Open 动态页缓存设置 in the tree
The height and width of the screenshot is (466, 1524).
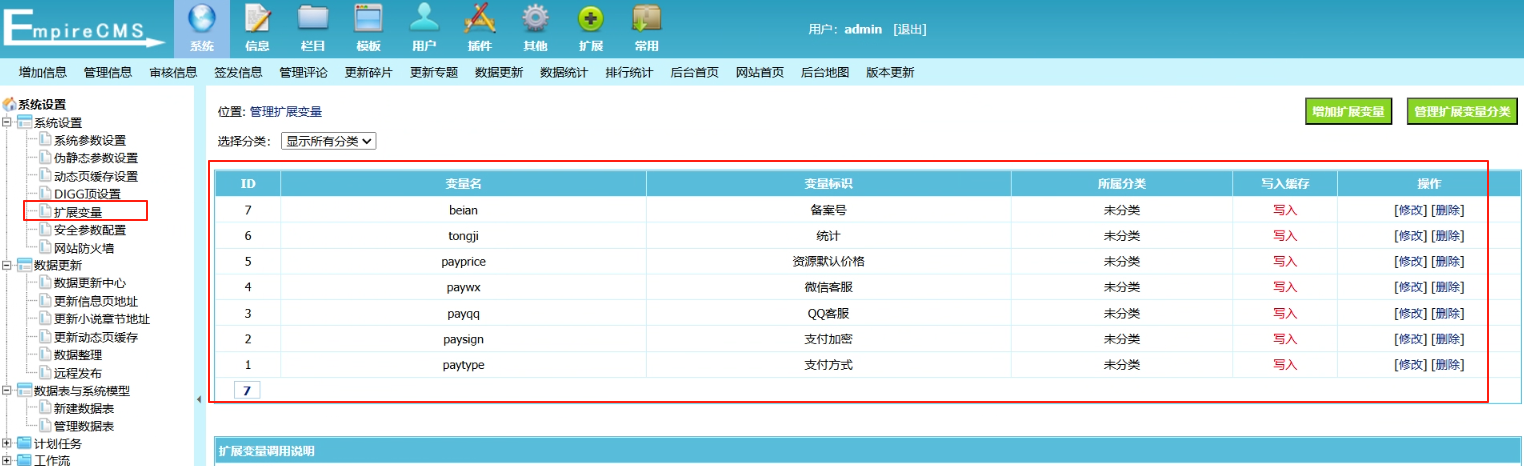click(96, 176)
